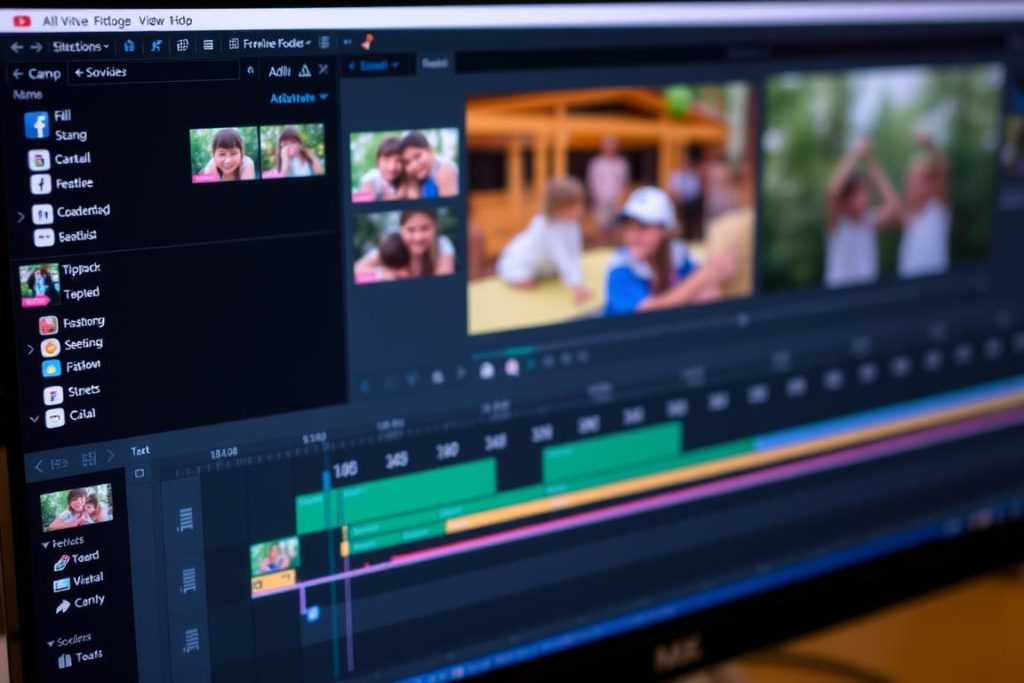Screen dimensions: 1024x683
Task: Switch to grid view in the toolbar
Action: 182,45
